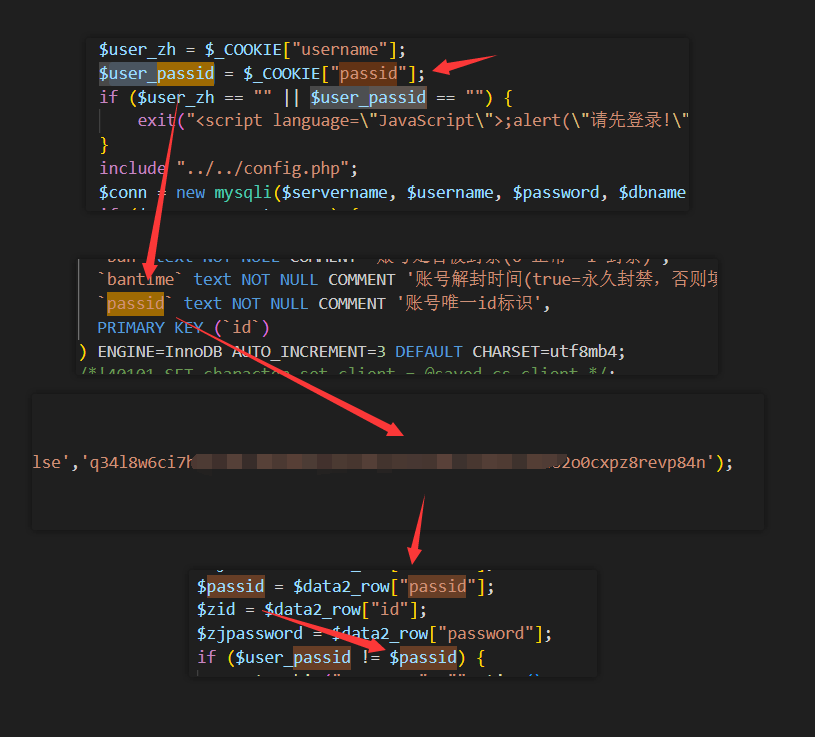Click the highlighted $user_passid assignment variable
This screenshot has height=737, width=815.
156,74
